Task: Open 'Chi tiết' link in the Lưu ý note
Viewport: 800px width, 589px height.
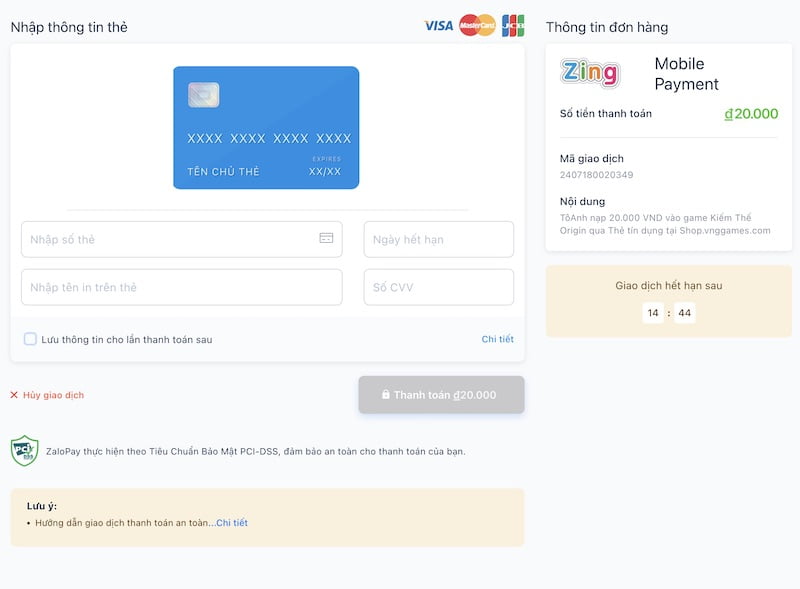Action: coord(232,523)
